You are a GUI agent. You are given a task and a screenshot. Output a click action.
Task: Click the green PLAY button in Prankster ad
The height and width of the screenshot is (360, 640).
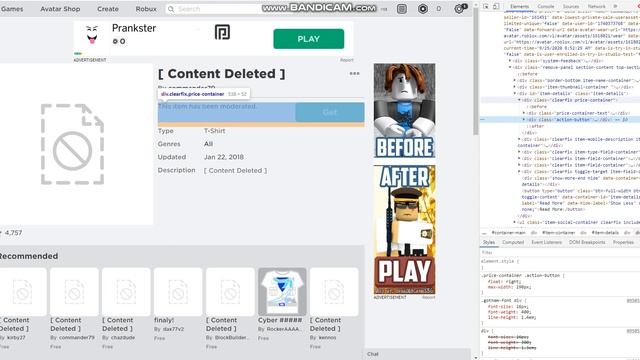[309, 39]
